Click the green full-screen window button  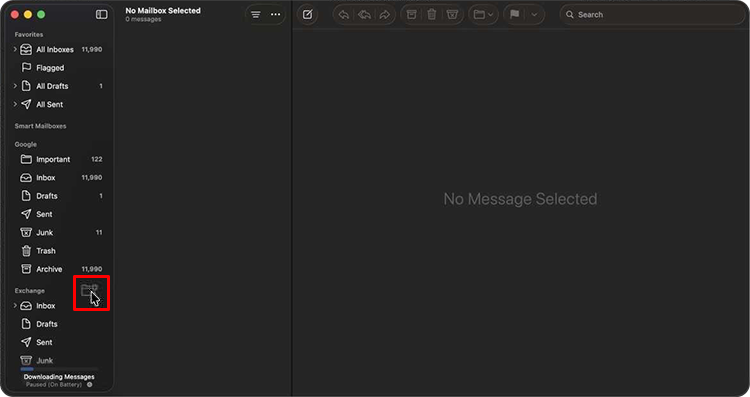point(41,14)
